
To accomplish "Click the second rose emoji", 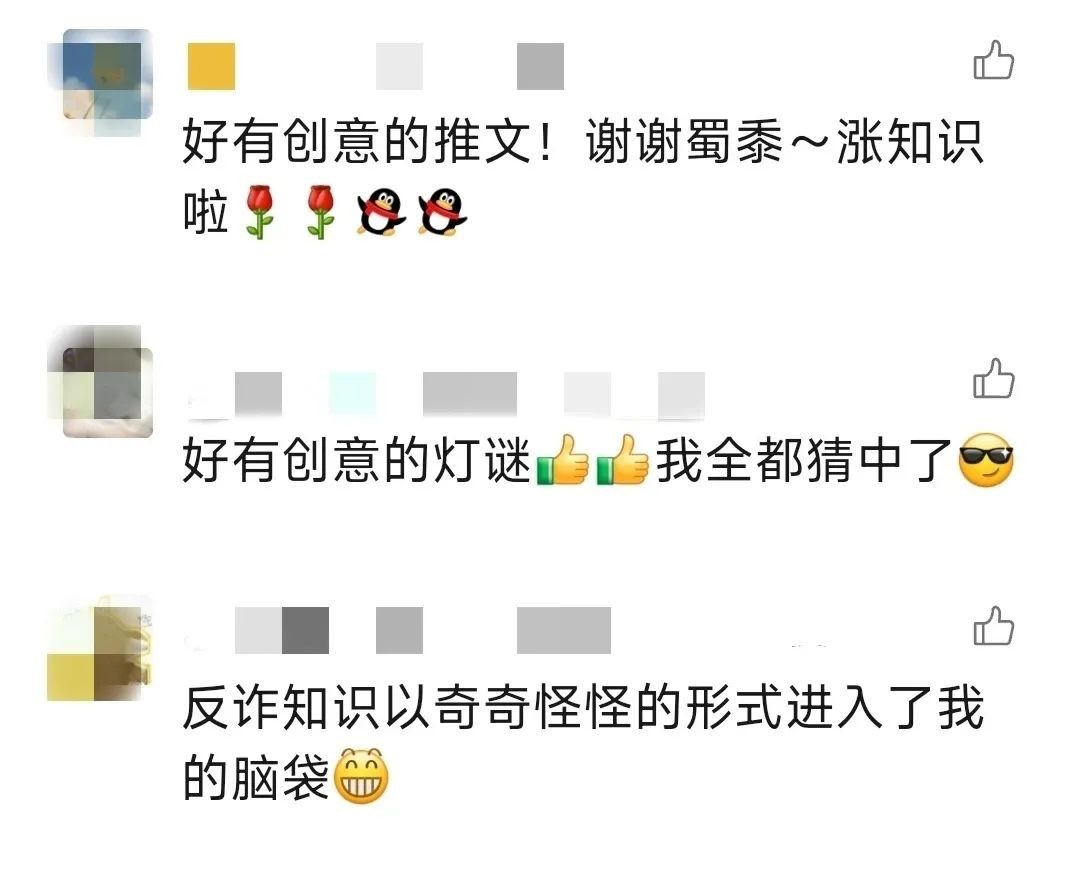I will pyautogui.click(x=320, y=211).
